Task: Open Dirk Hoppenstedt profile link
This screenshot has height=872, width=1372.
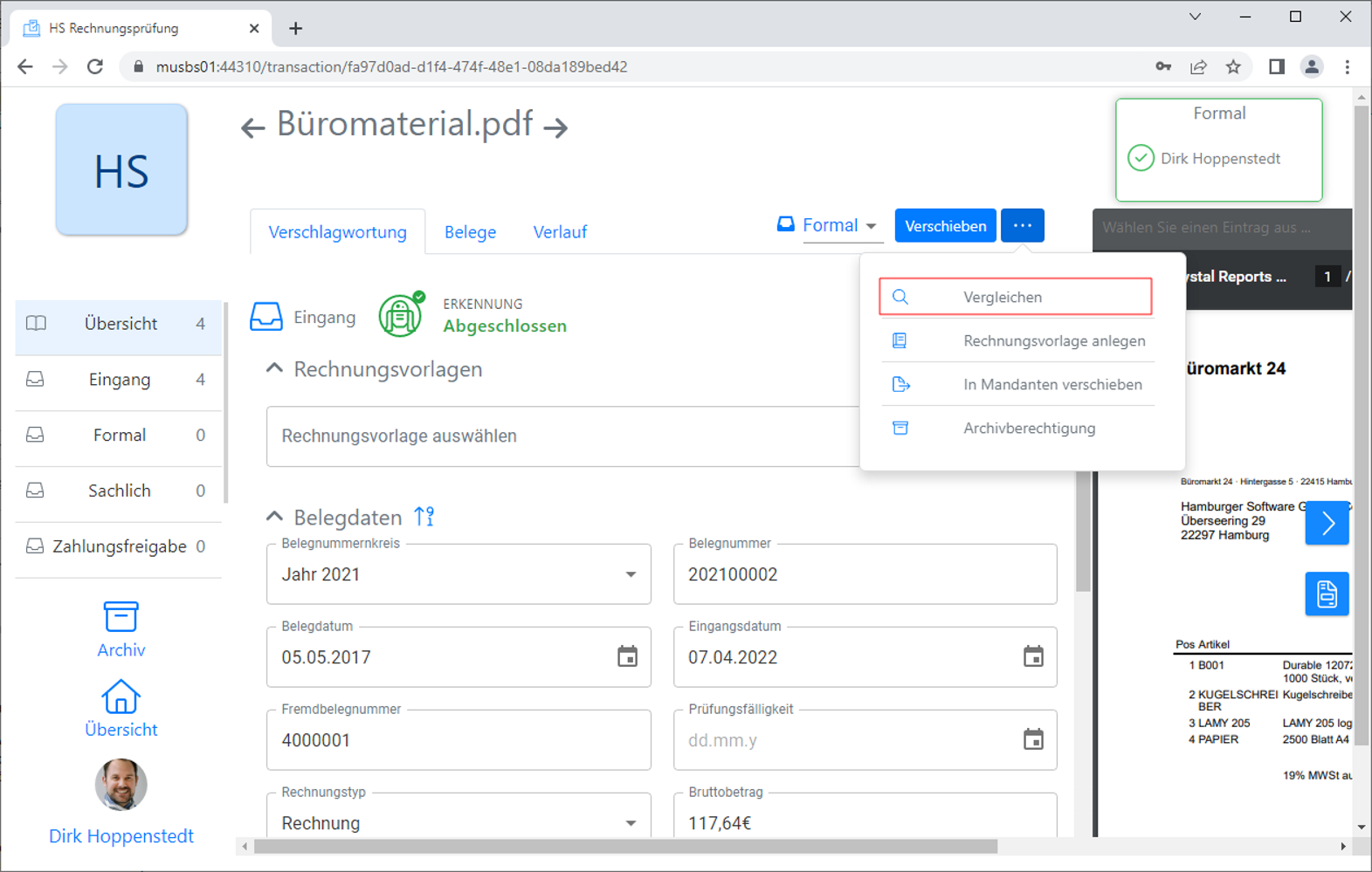Action: click(x=121, y=835)
